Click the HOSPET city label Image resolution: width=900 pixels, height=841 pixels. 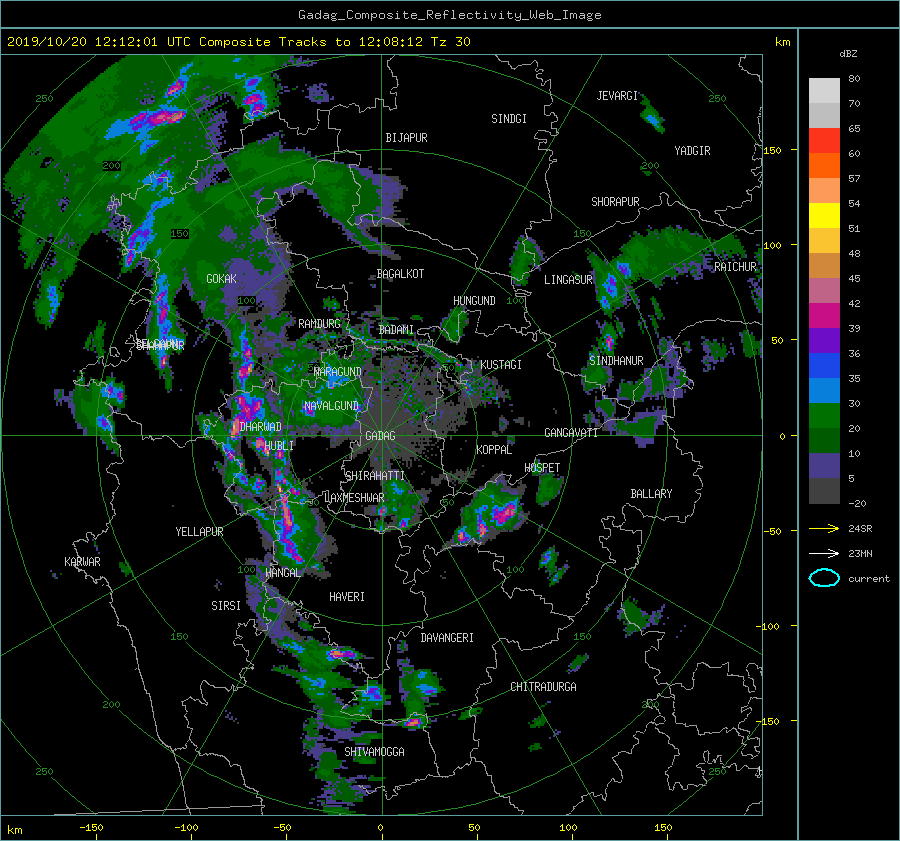click(x=542, y=468)
